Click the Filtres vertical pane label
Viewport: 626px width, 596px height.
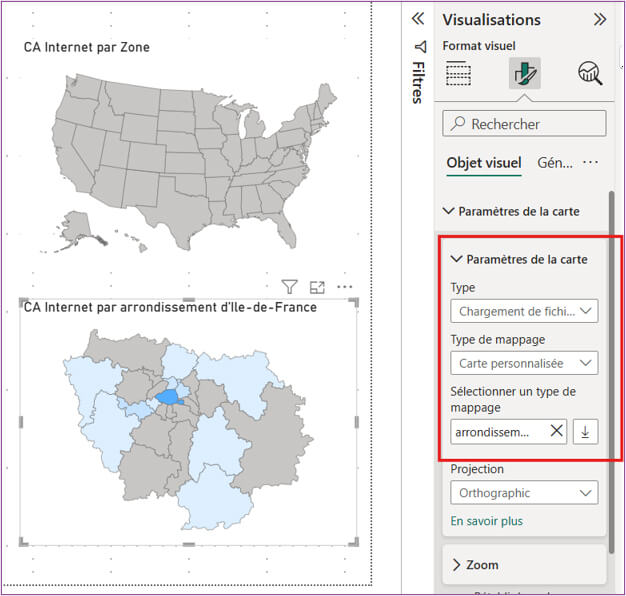tap(418, 83)
